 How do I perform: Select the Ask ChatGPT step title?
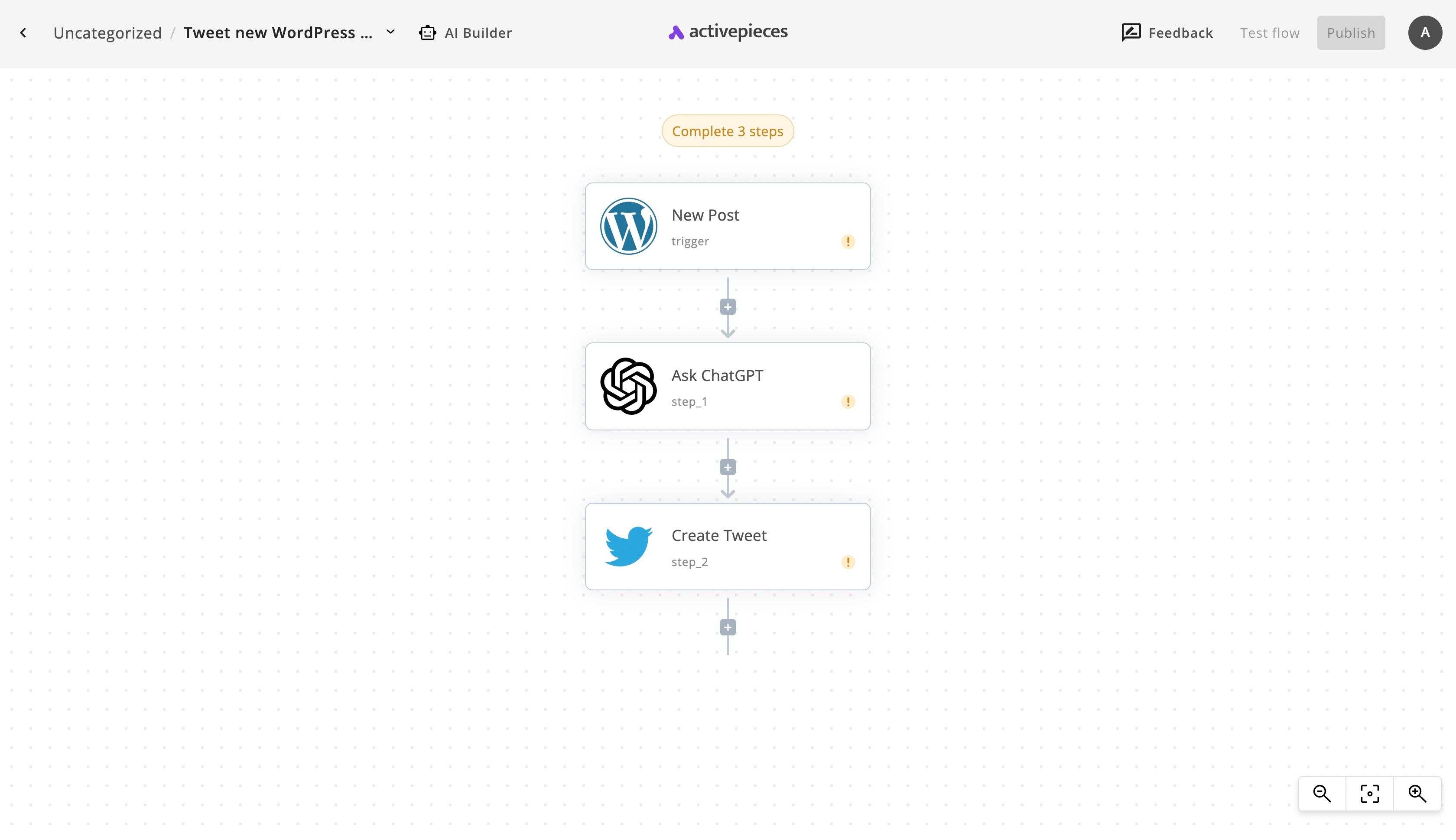pyautogui.click(x=717, y=376)
